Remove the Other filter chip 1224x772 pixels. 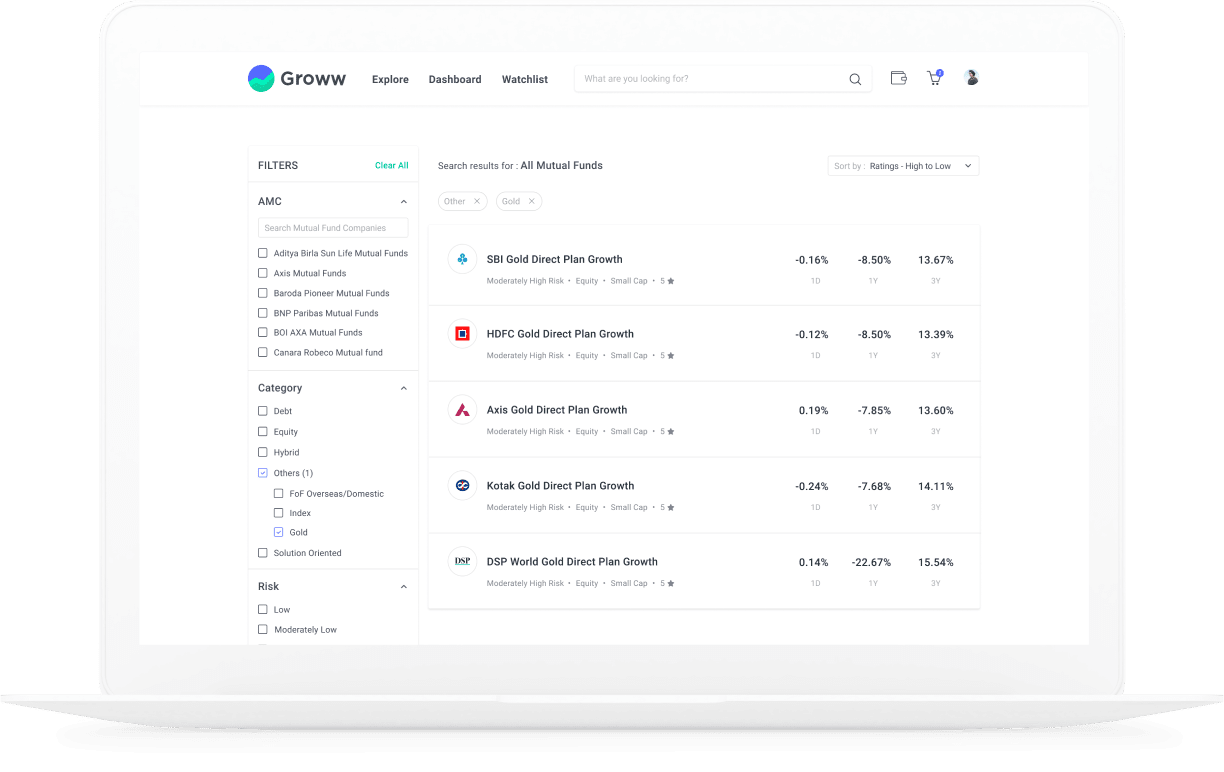coord(477,202)
